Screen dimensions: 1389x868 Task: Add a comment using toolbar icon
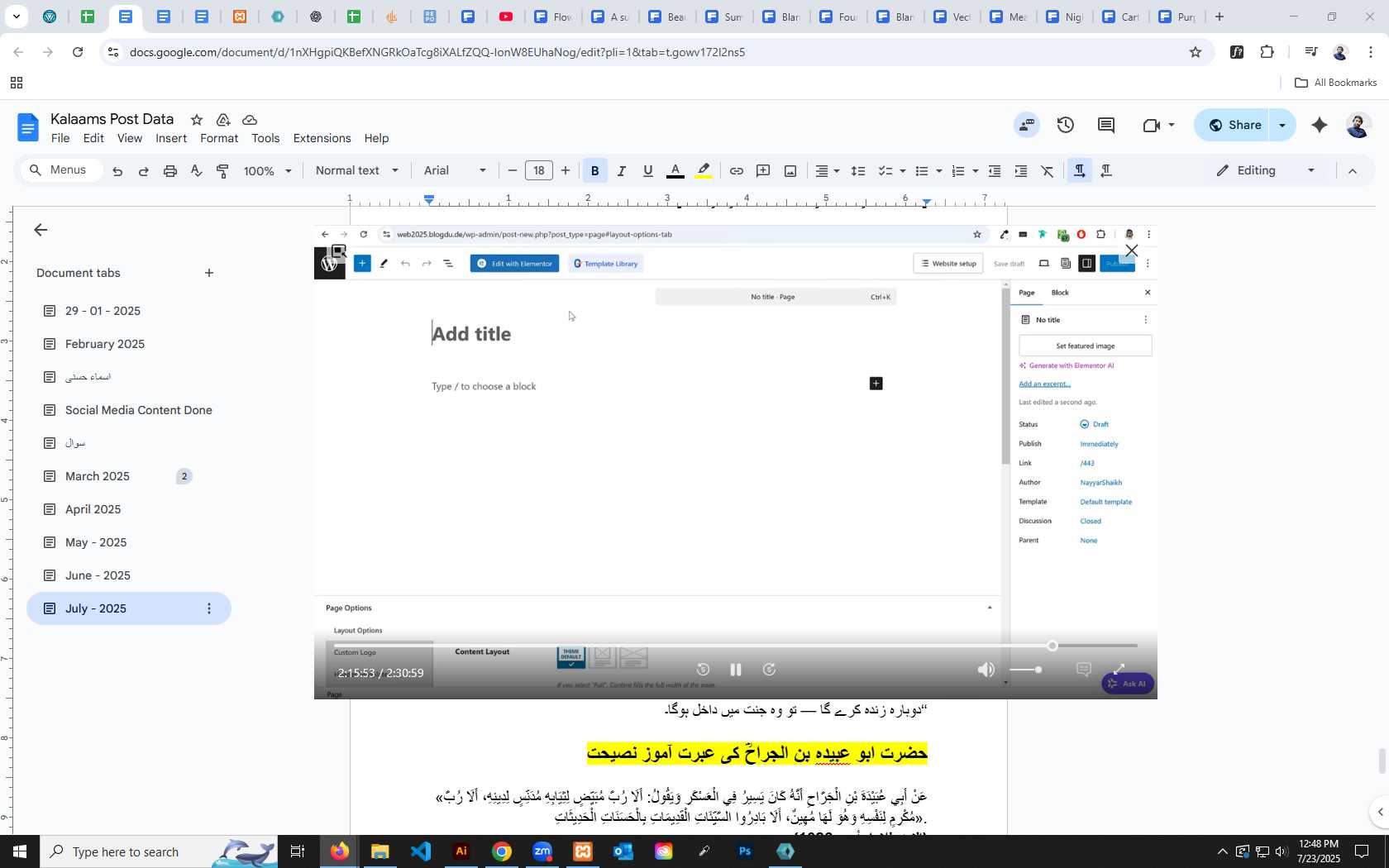[x=764, y=171]
